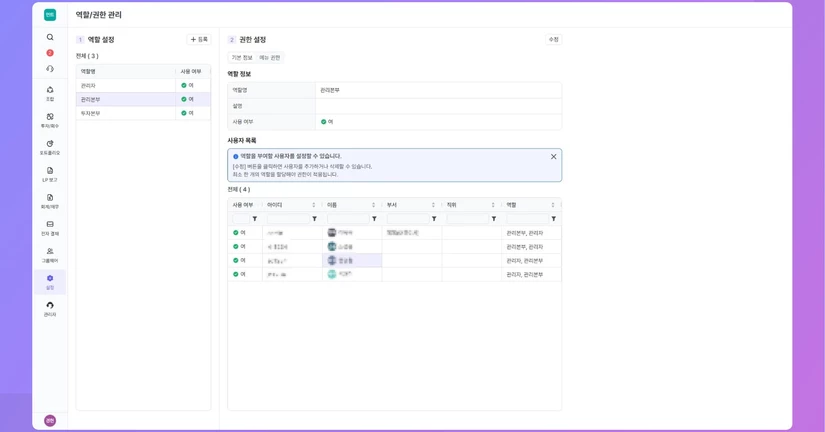Sort the user table by 부서
Screen dimensions: 825x432
[433, 205]
